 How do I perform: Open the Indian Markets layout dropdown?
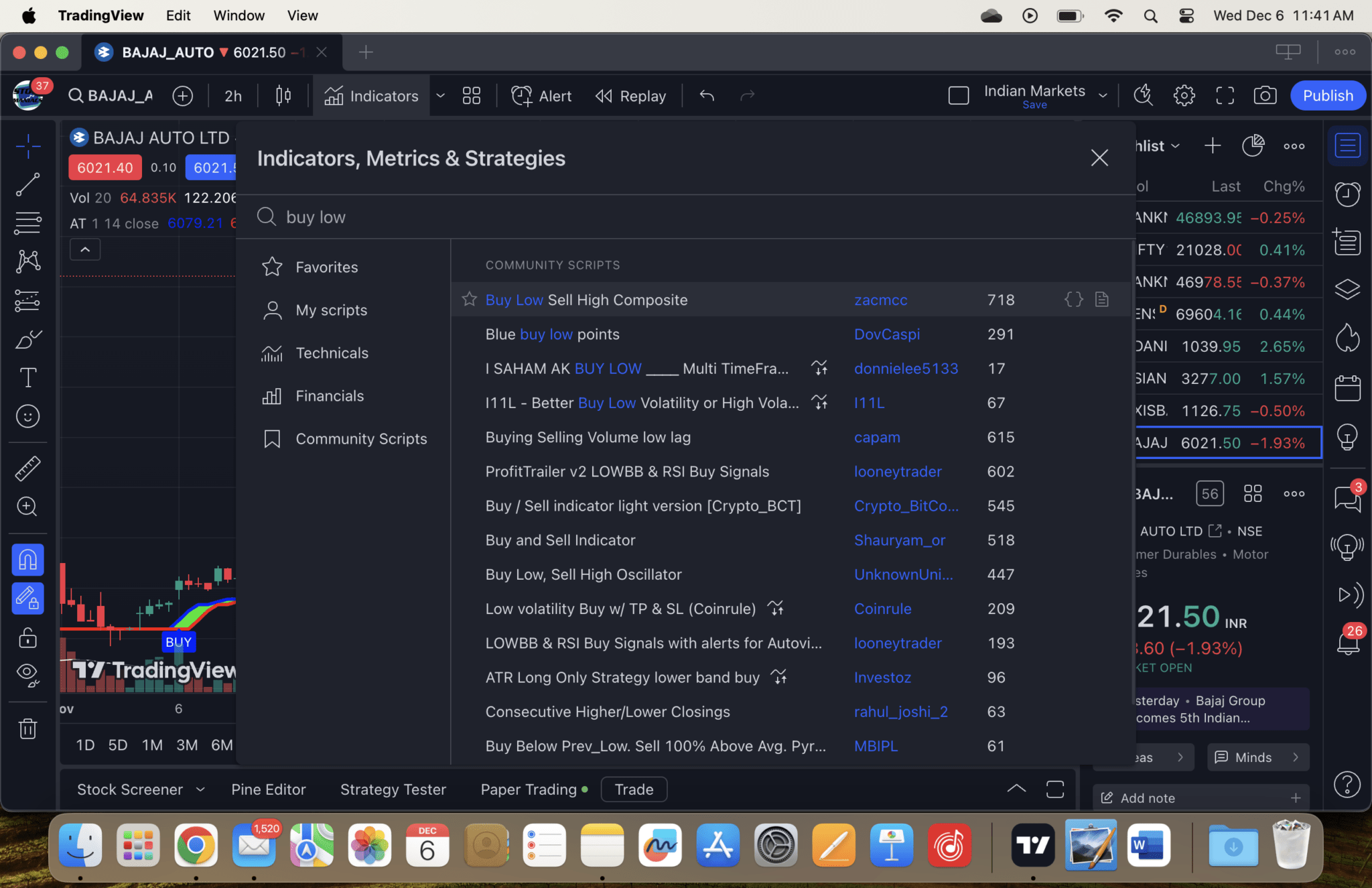[1103, 96]
